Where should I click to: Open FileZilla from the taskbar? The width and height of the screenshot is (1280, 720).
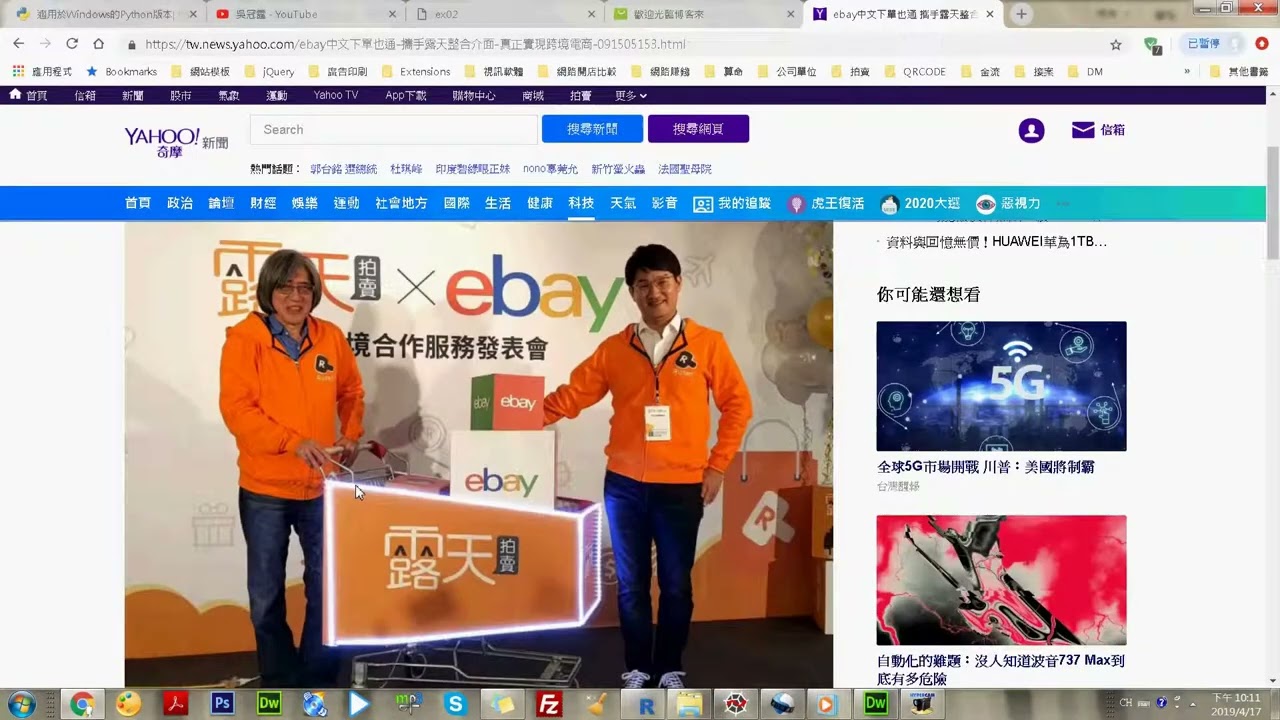[x=548, y=704]
